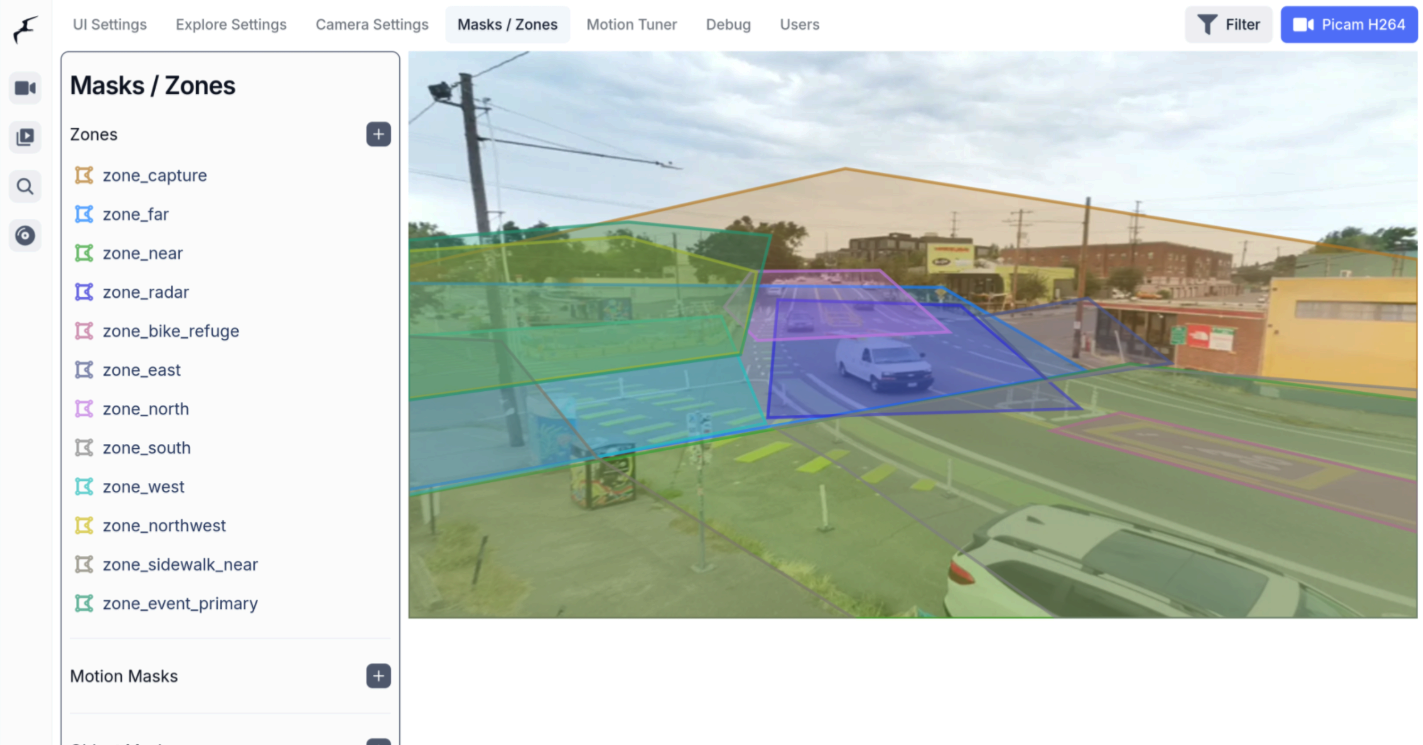
Task: Select zone_radar in the zones list
Action: coord(146,293)
